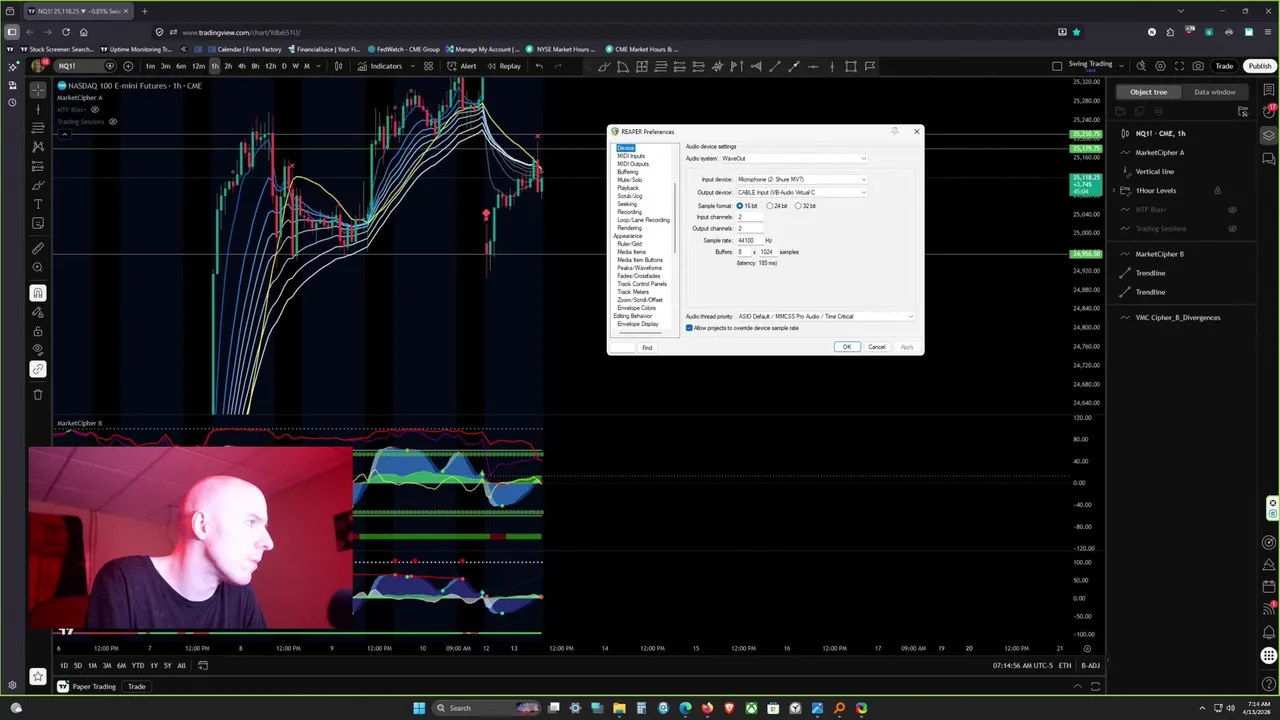
Task: Select the 1m timeframe
Action: pos(150,66)
